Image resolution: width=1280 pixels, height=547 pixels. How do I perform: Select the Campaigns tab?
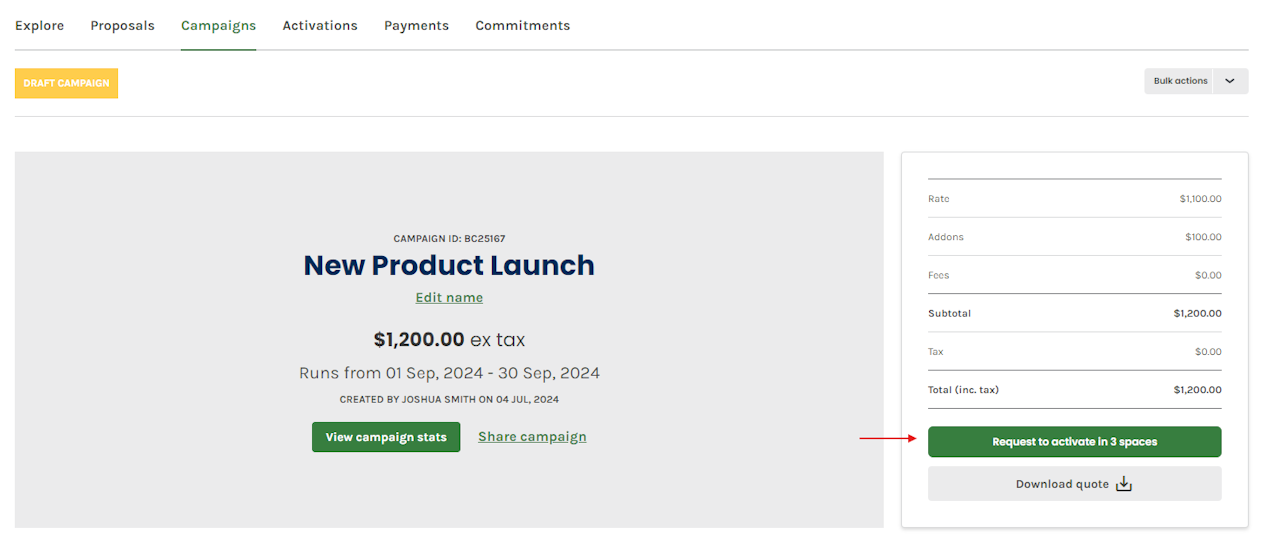pos(218,26)
